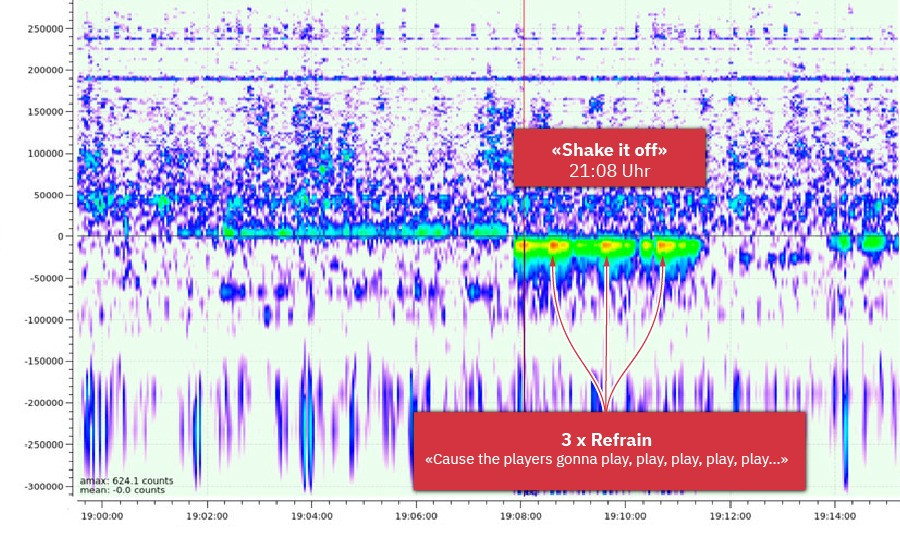This screenshot has width=900, height=539.
Task: Click the -150000 label on the vertical axis
Action: tap(45, 362)
